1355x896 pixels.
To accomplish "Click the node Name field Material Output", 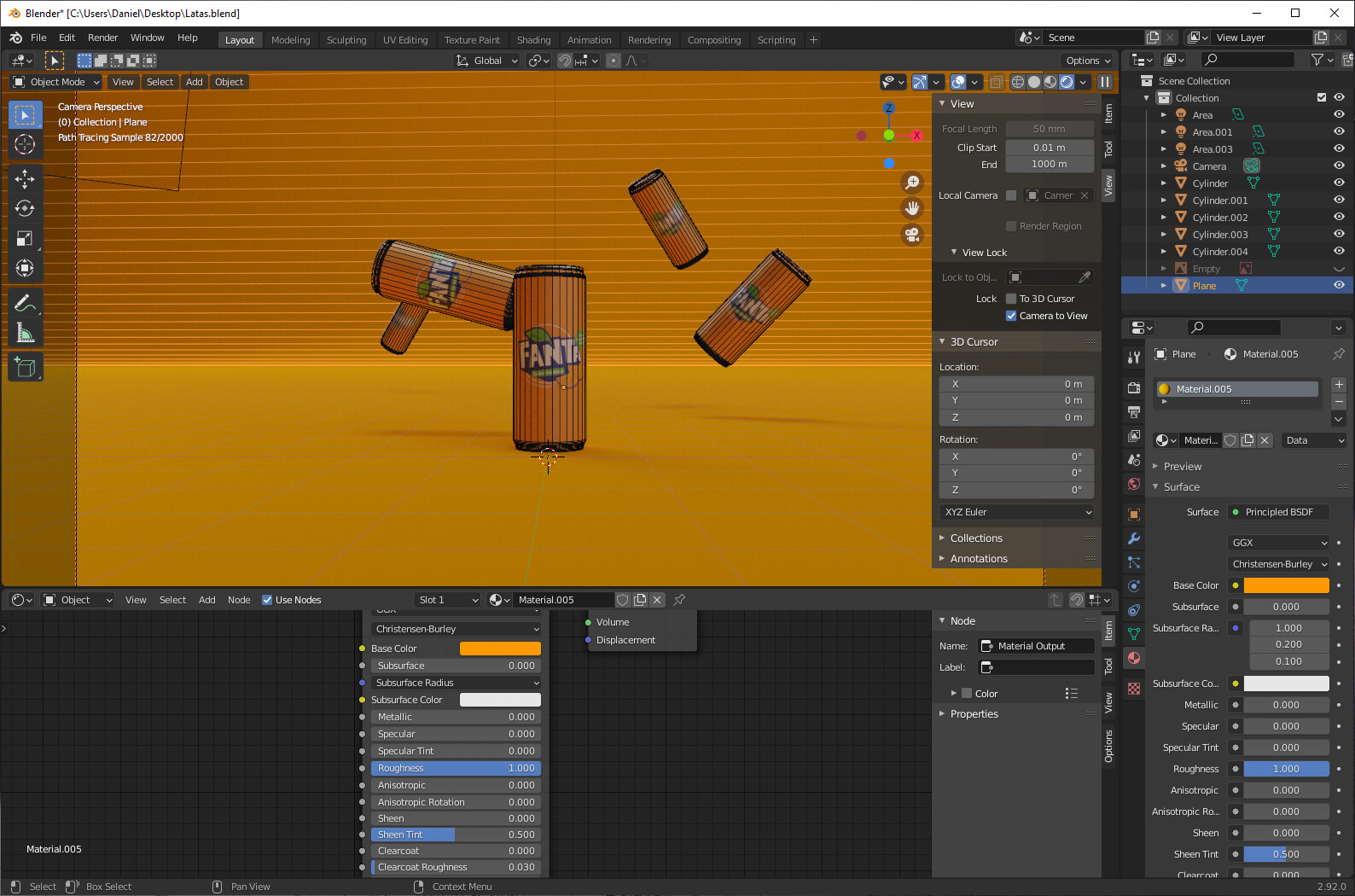I will [x=1036, y=646].
